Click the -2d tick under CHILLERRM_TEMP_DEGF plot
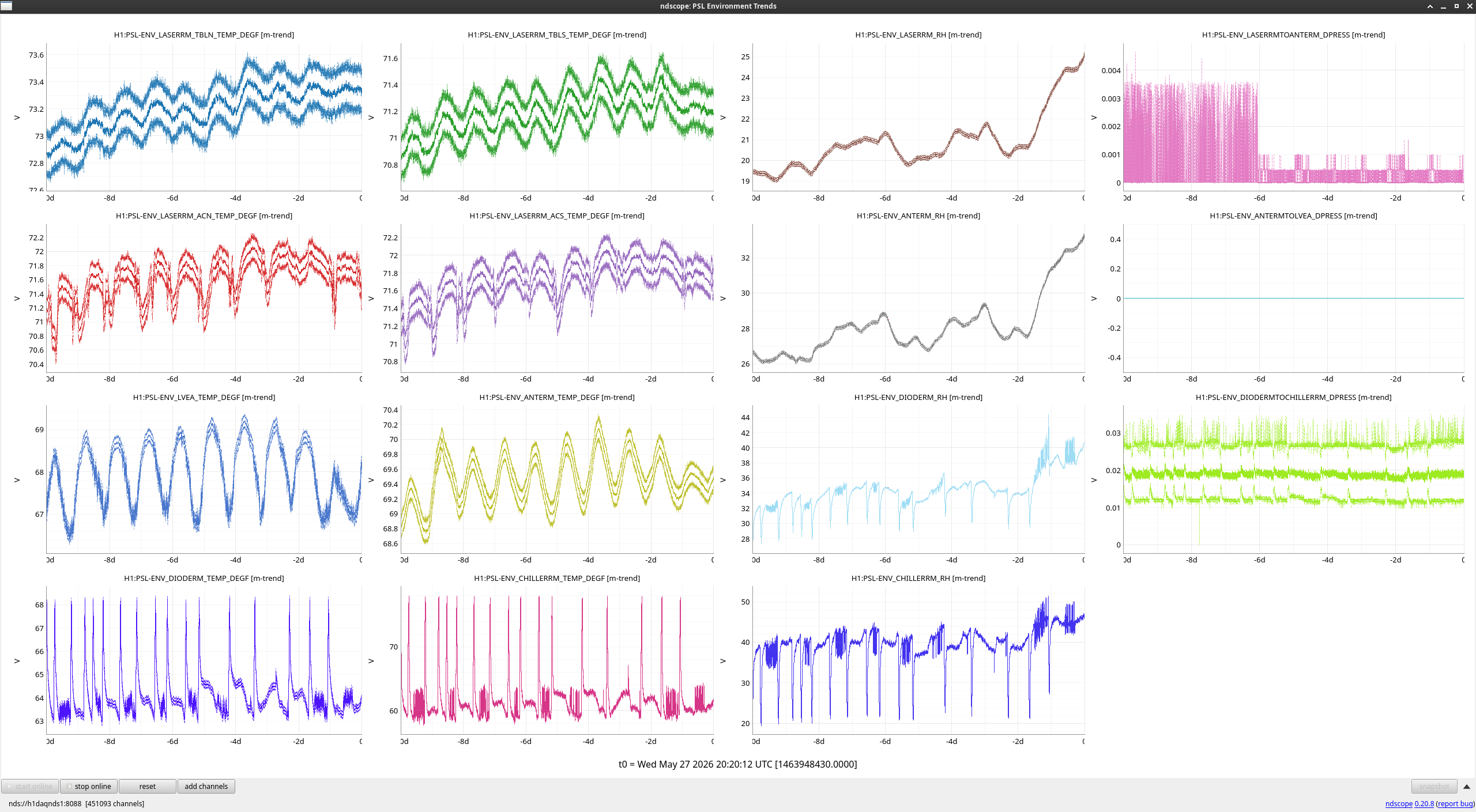 coord(651,742)
